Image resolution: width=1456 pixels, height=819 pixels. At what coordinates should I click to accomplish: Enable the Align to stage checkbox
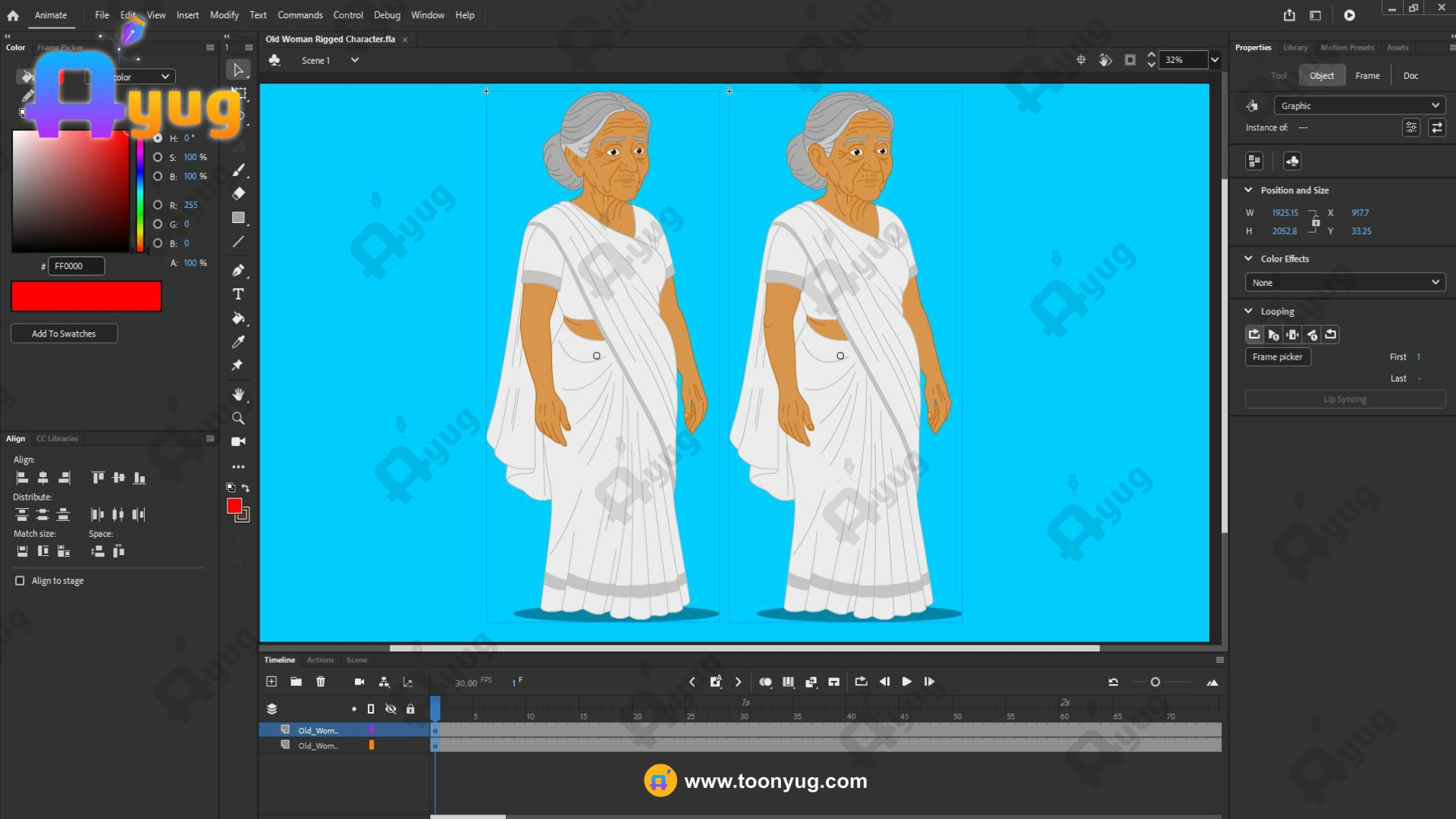tap(20, 581)
